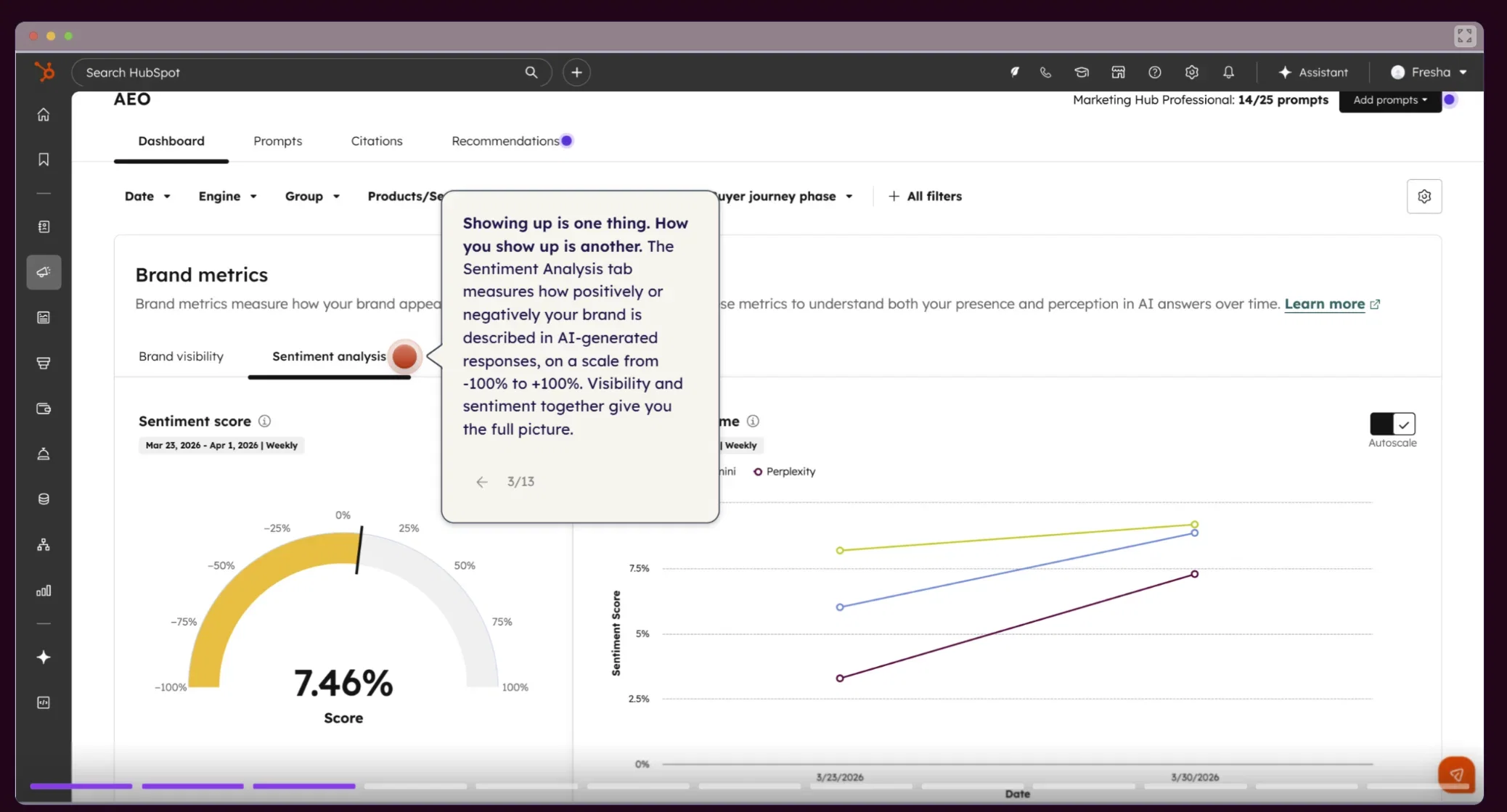Click the magnifying glass search icon
Viewport: 1507px width, 812px height.
point(531,73)
